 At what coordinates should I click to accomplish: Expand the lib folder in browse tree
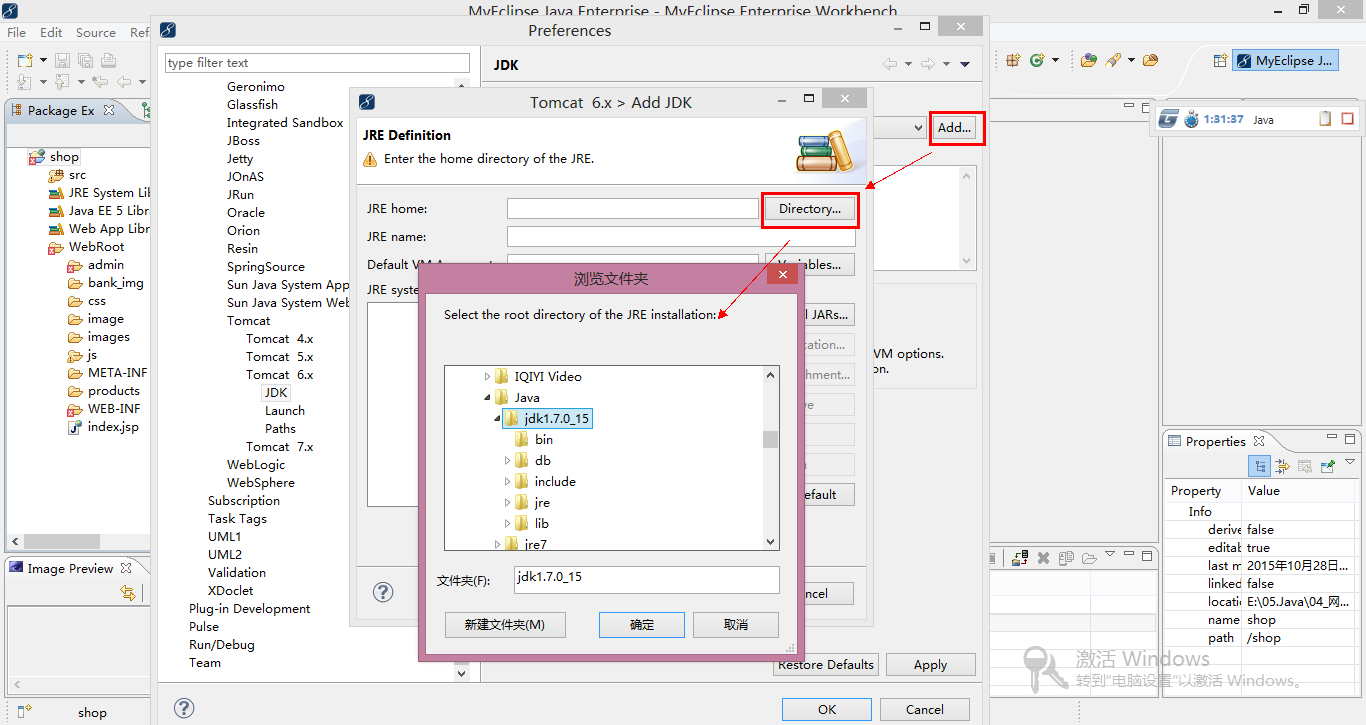coord(508,524)
